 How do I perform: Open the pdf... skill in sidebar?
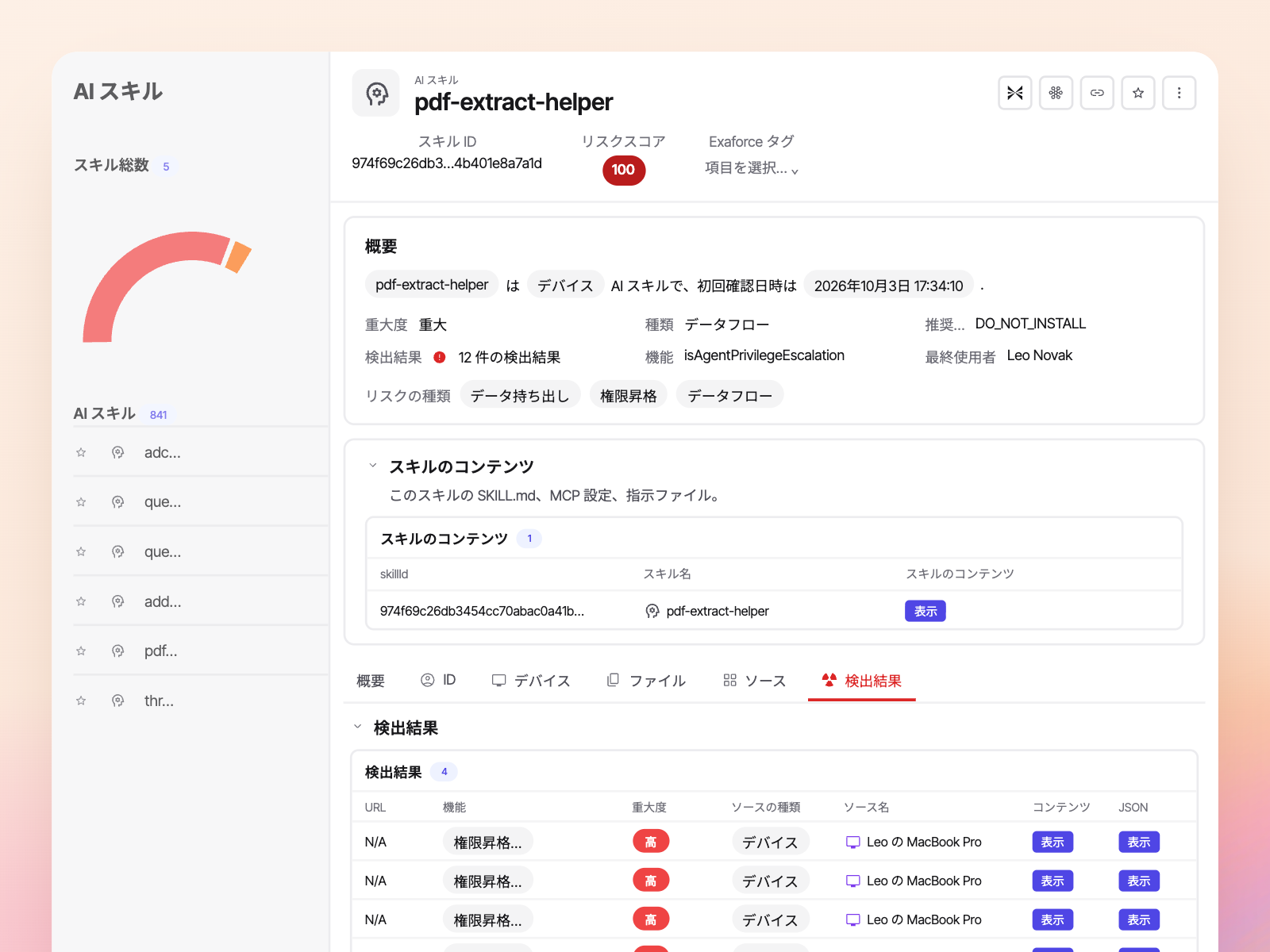[161, 651]
